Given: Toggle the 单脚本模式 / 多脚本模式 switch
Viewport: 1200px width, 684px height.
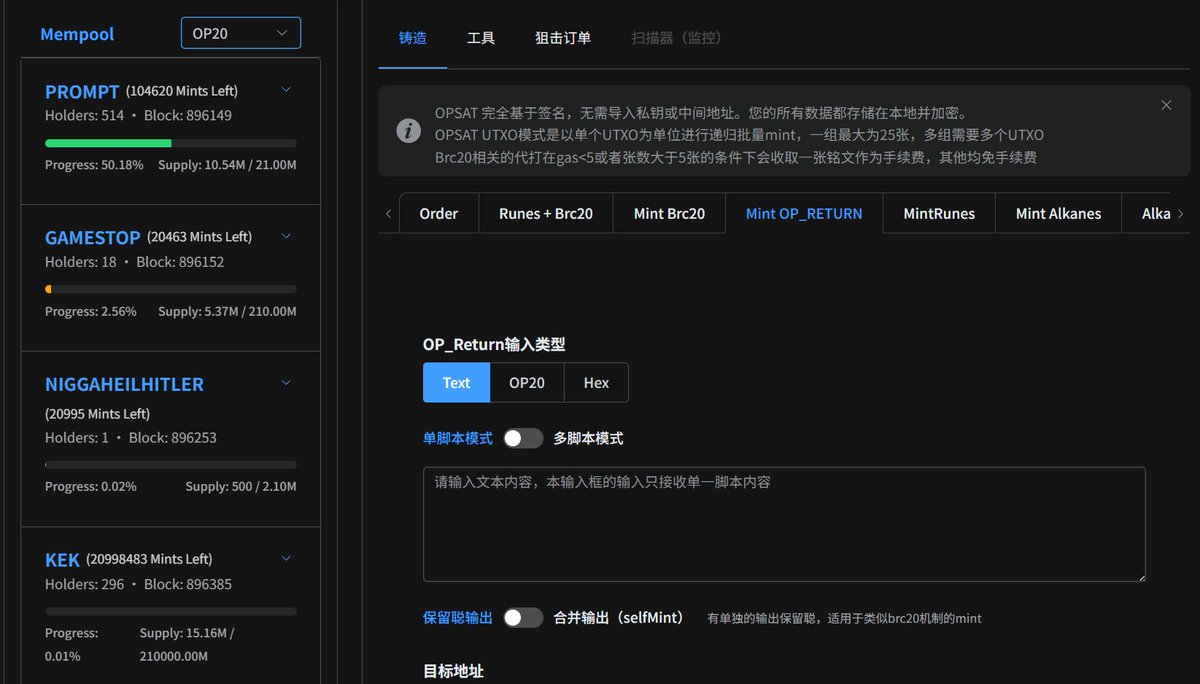Looking at the screenshot, I should (523, 438).
